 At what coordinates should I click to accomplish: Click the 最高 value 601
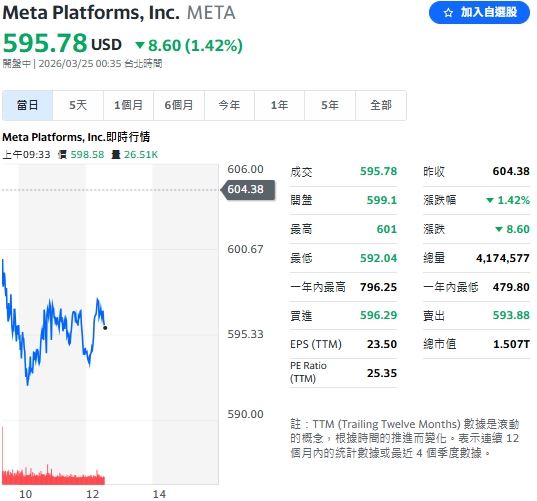point(387,229)
